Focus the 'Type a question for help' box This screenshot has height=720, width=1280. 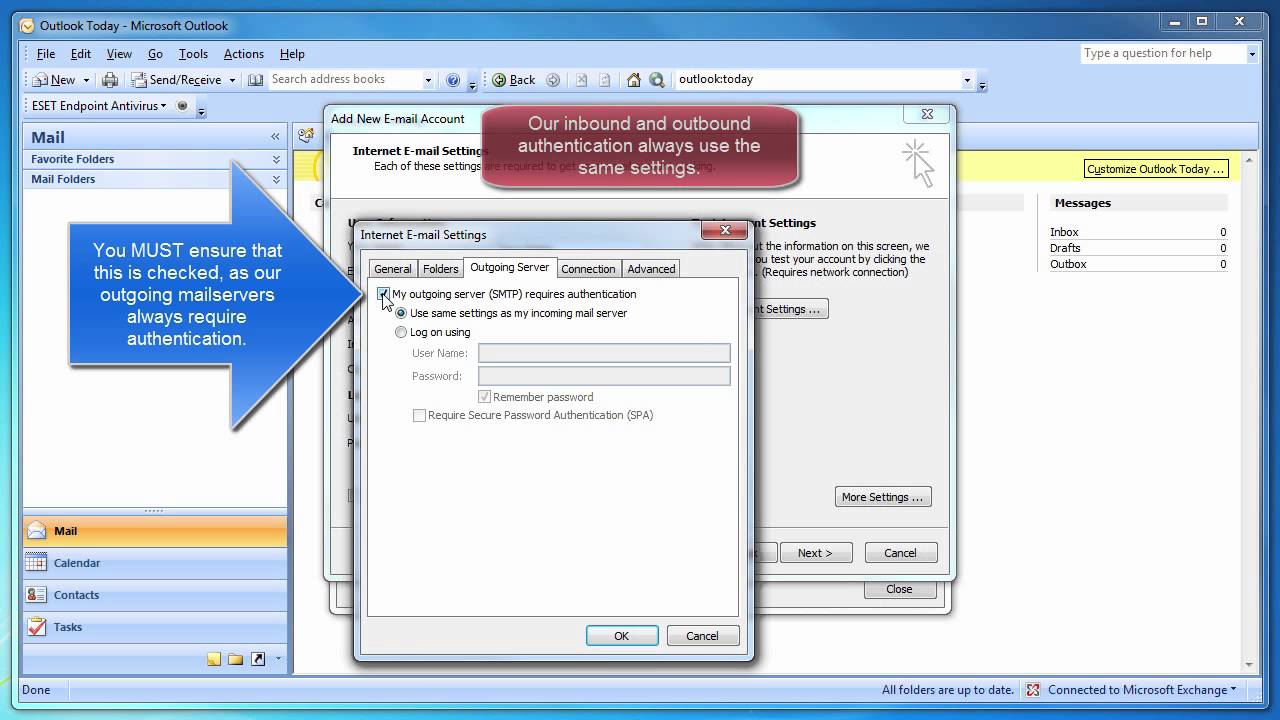point(1163,54)
